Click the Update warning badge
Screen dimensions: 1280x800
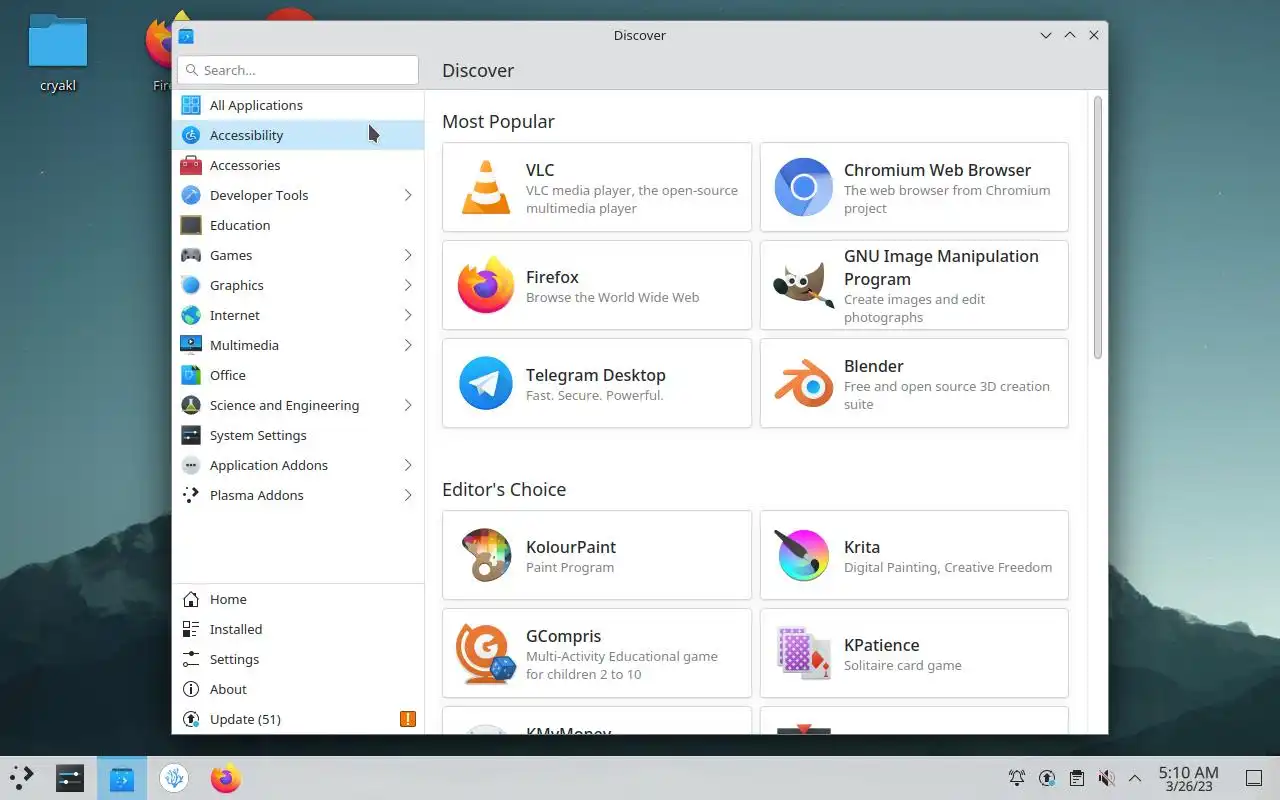pos(407,719)
